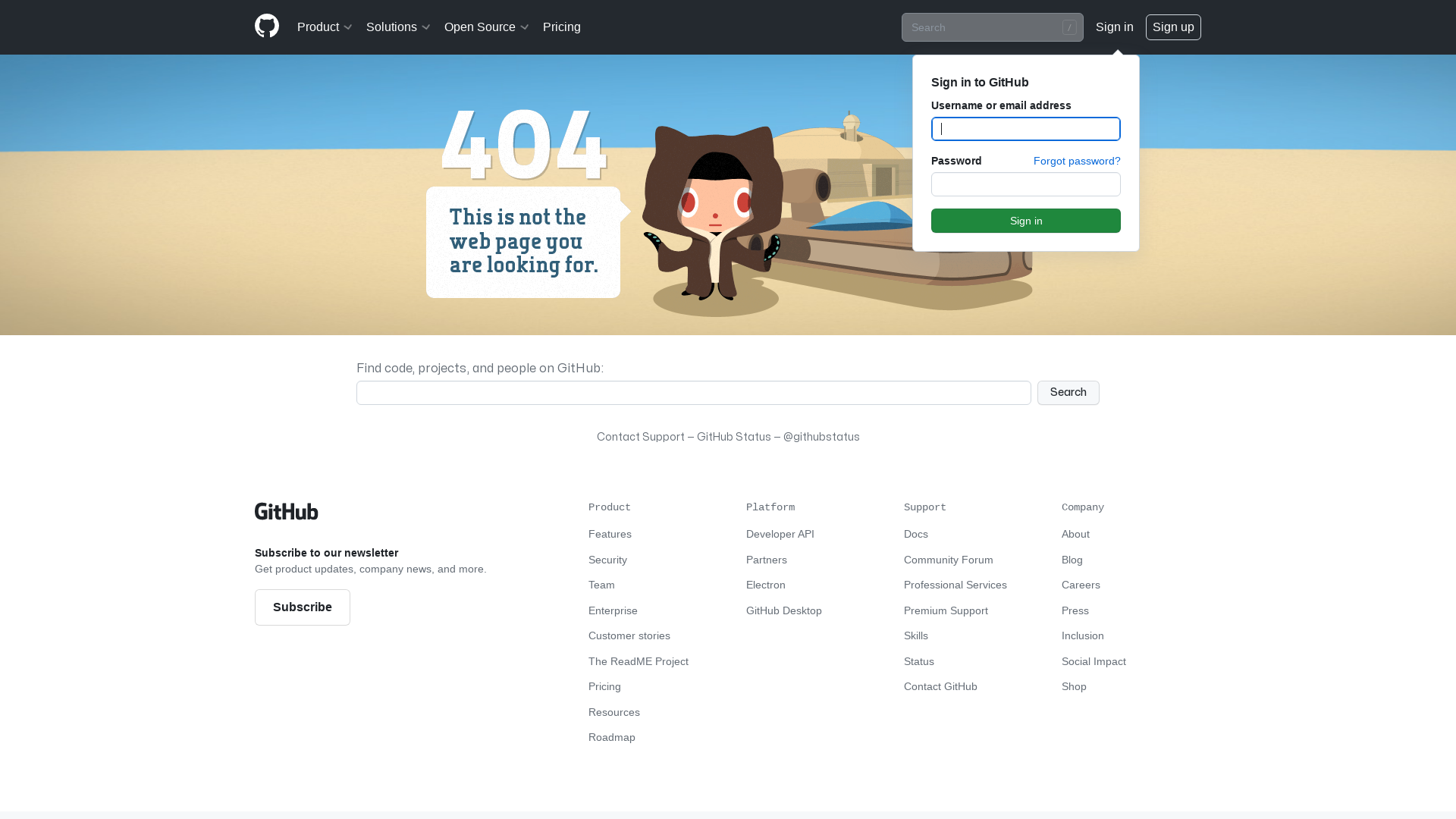Click the 'Company' footer column heading

(x=1083, y=507)
